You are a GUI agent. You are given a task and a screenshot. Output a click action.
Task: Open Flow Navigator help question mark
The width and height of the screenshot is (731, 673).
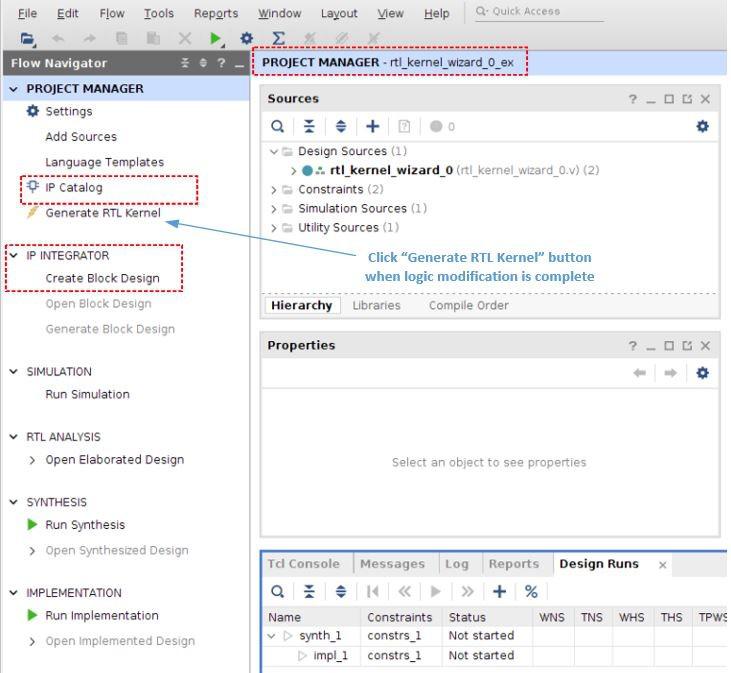click(221, 63)
